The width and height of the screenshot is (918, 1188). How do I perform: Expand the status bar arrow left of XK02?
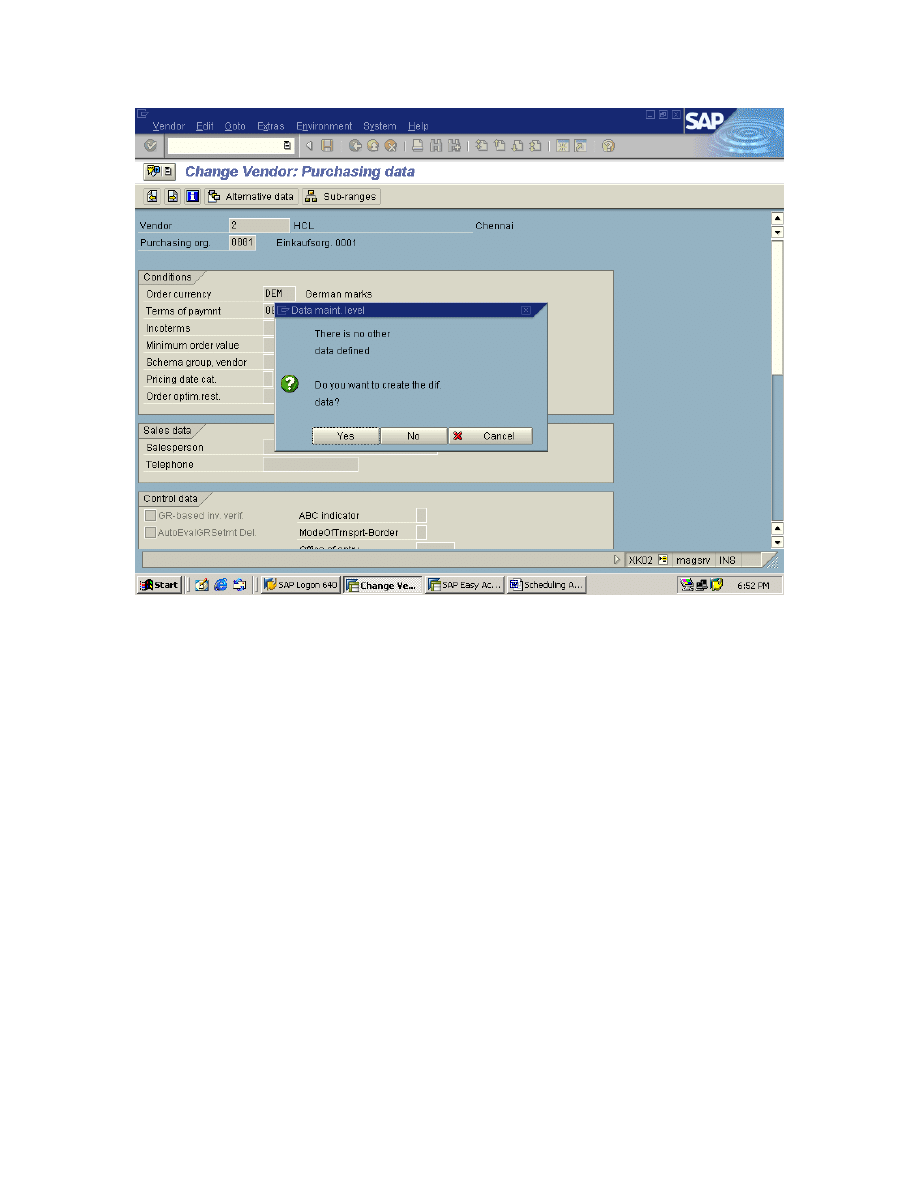[617, 560]
